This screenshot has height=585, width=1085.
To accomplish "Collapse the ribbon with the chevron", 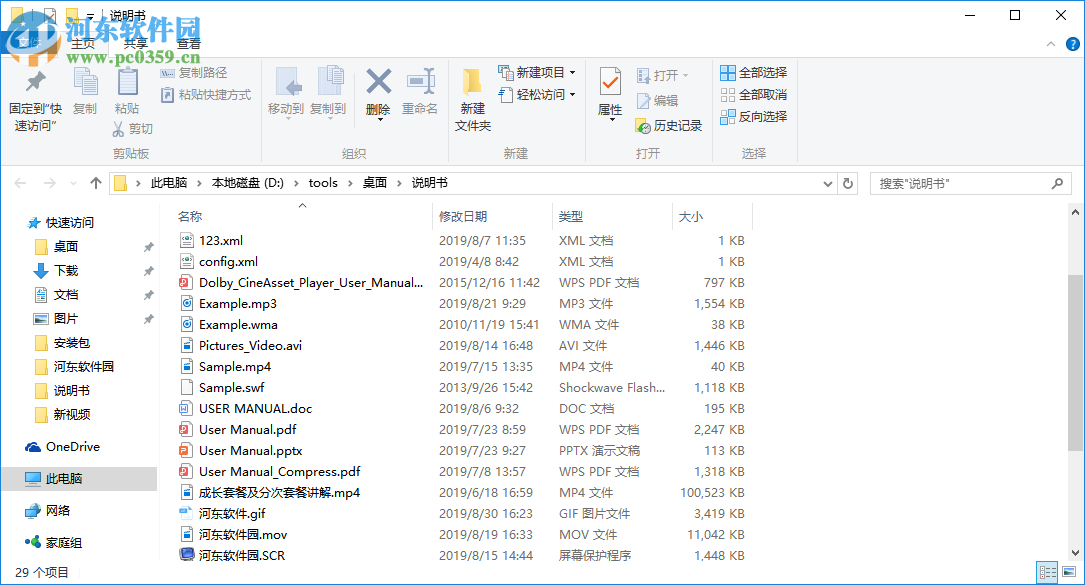I will click(x=1050, y=44).
